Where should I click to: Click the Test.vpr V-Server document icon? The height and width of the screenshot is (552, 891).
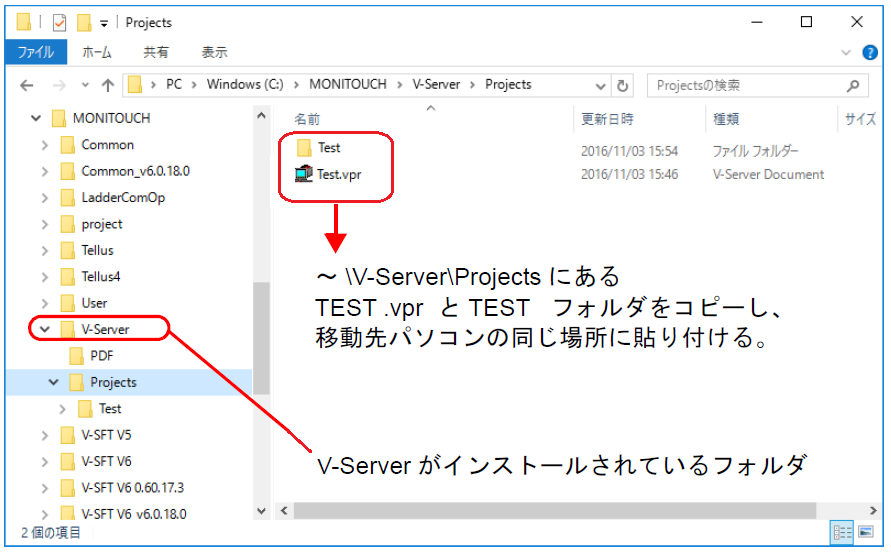pyautogui.click(x=304, y=174)
